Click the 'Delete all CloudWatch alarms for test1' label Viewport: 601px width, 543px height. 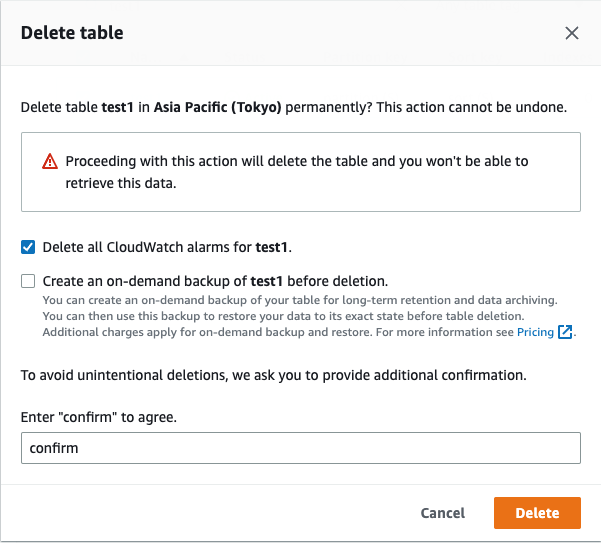pyautogui.click(x=167, y=247)
